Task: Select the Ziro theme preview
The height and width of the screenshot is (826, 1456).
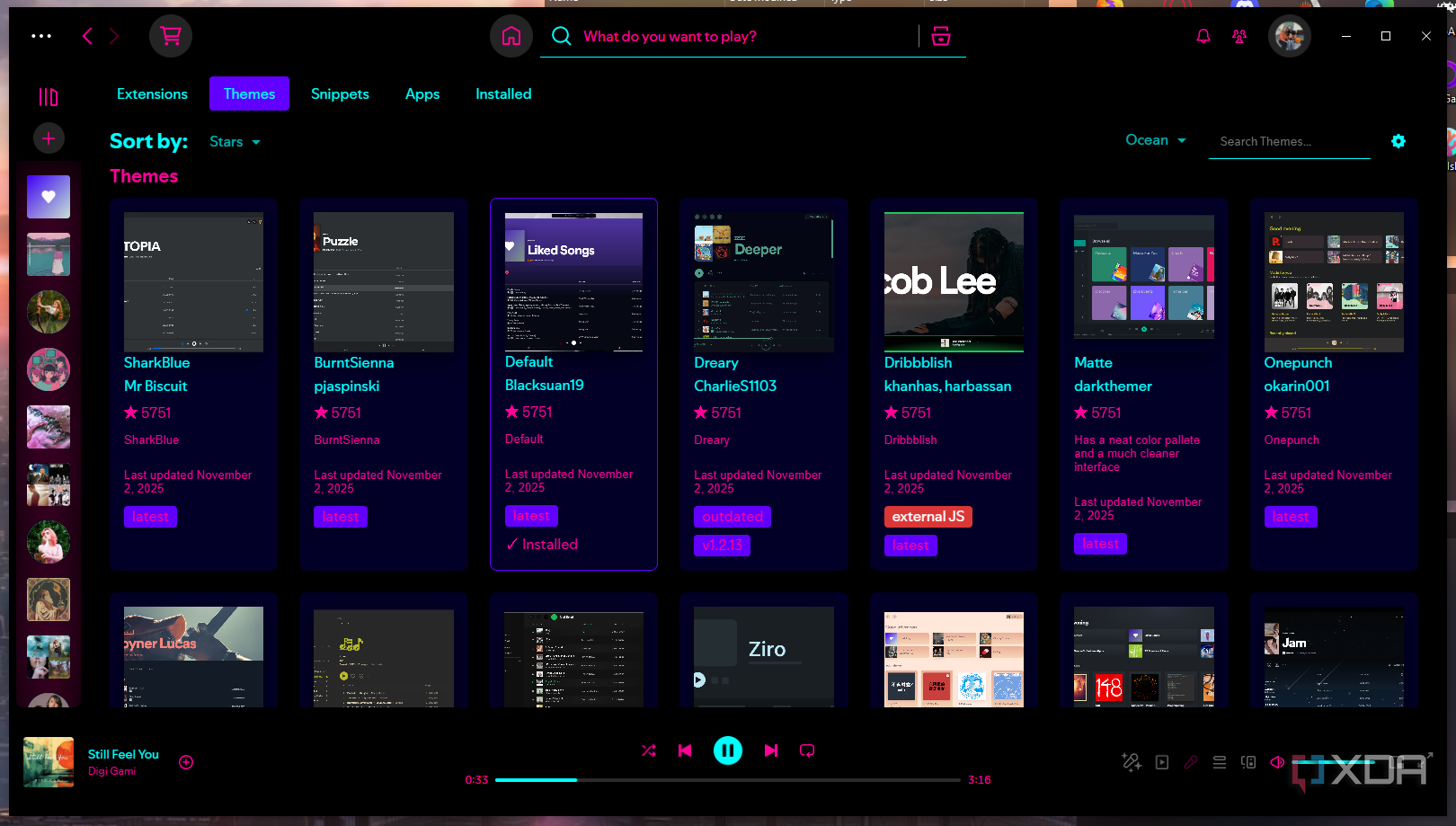Action: tap(764, 657)
